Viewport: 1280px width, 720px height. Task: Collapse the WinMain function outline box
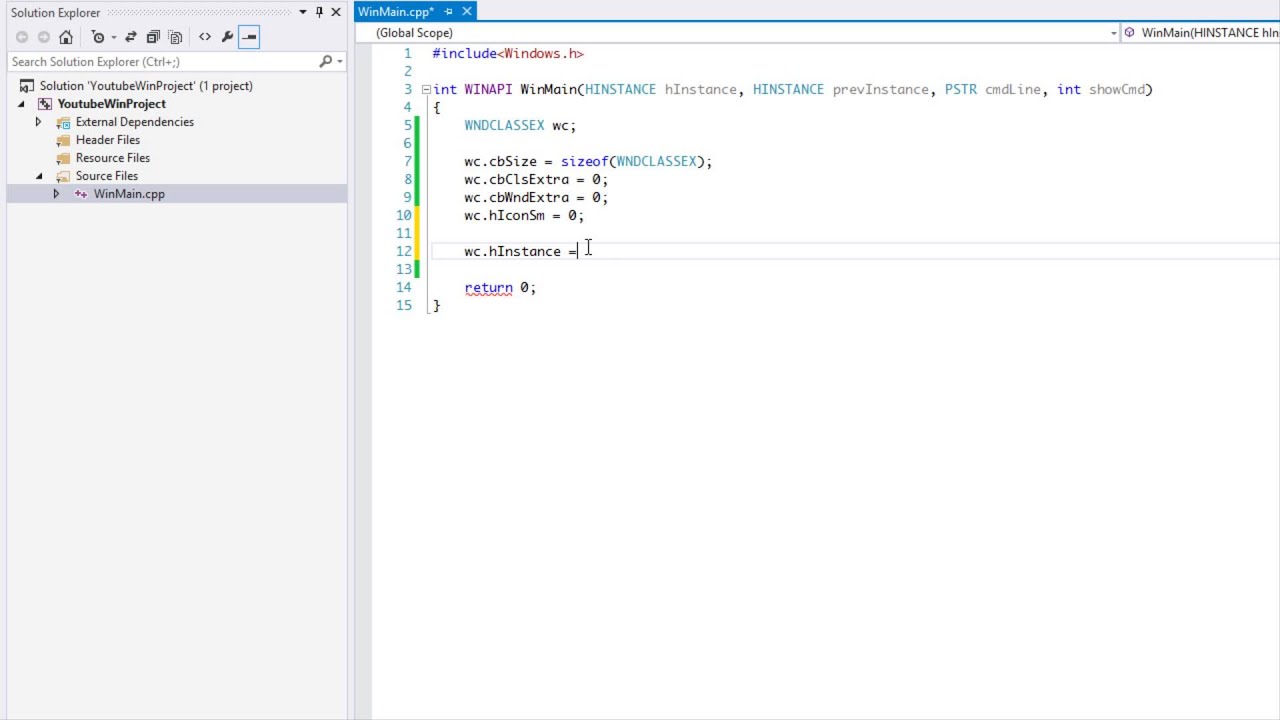(x=426, y=89)
